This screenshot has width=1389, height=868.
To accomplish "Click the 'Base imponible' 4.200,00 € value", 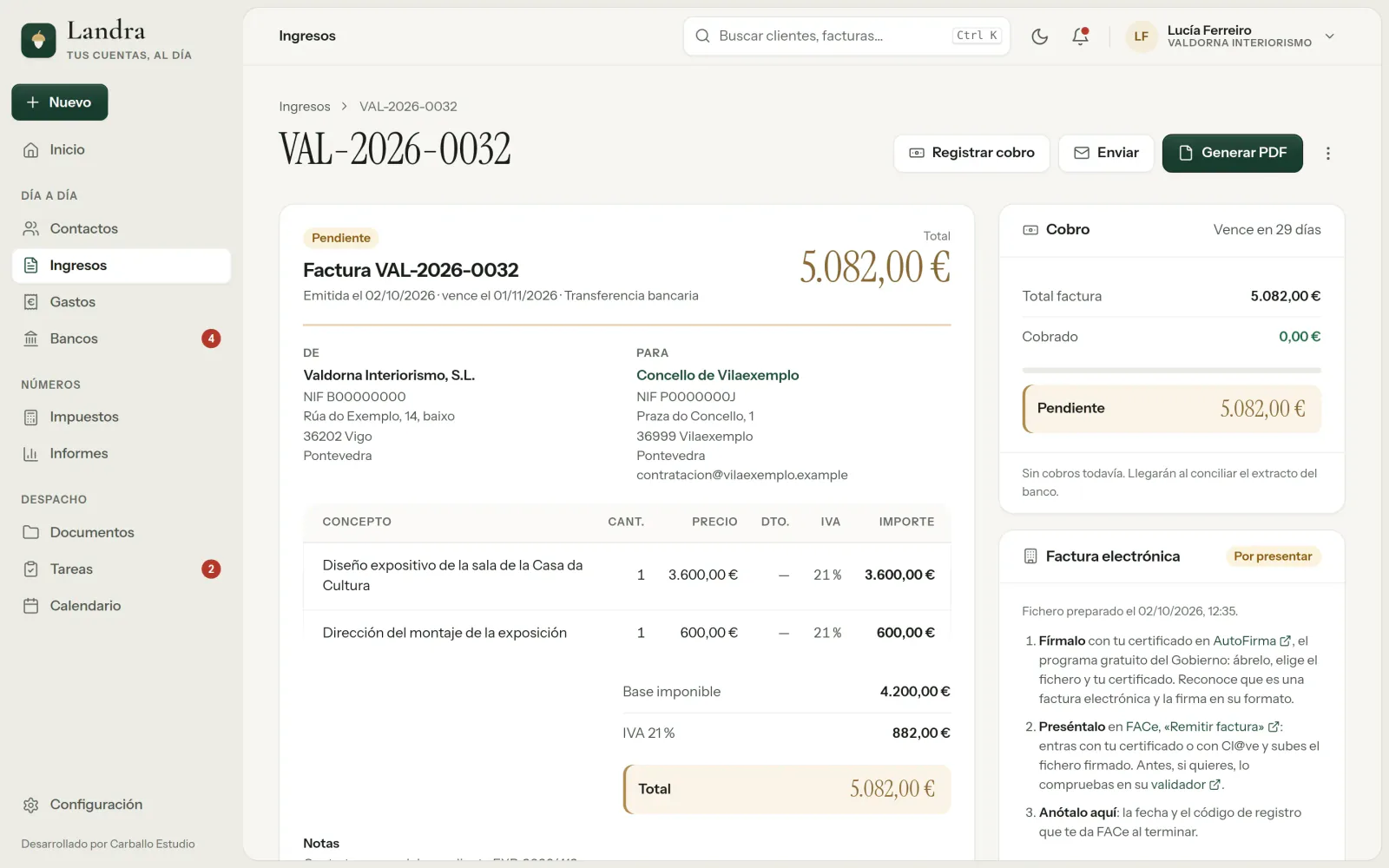I will [x=915, y=692].
